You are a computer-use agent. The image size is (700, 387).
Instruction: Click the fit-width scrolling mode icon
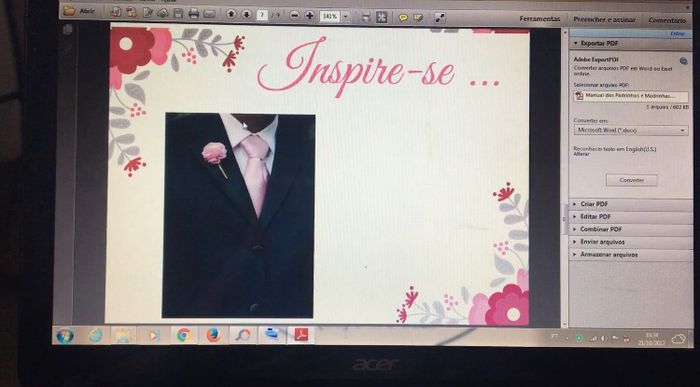point(366,17)
